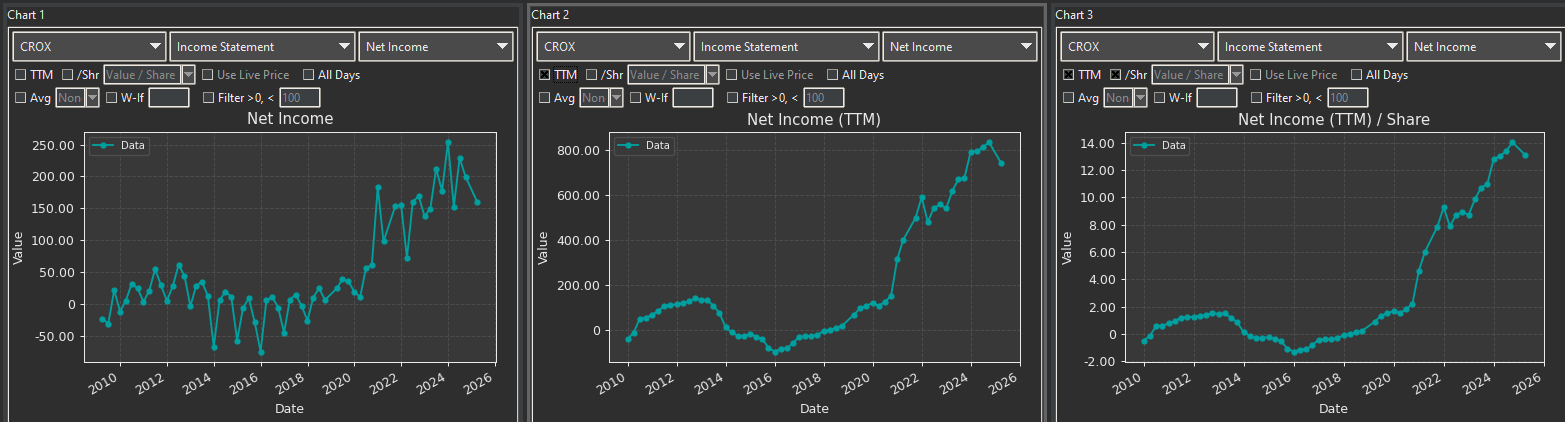Enable the TTM checkbox in Chart 1
This screenshot has height=422, width=1565.
pos(21,75)
